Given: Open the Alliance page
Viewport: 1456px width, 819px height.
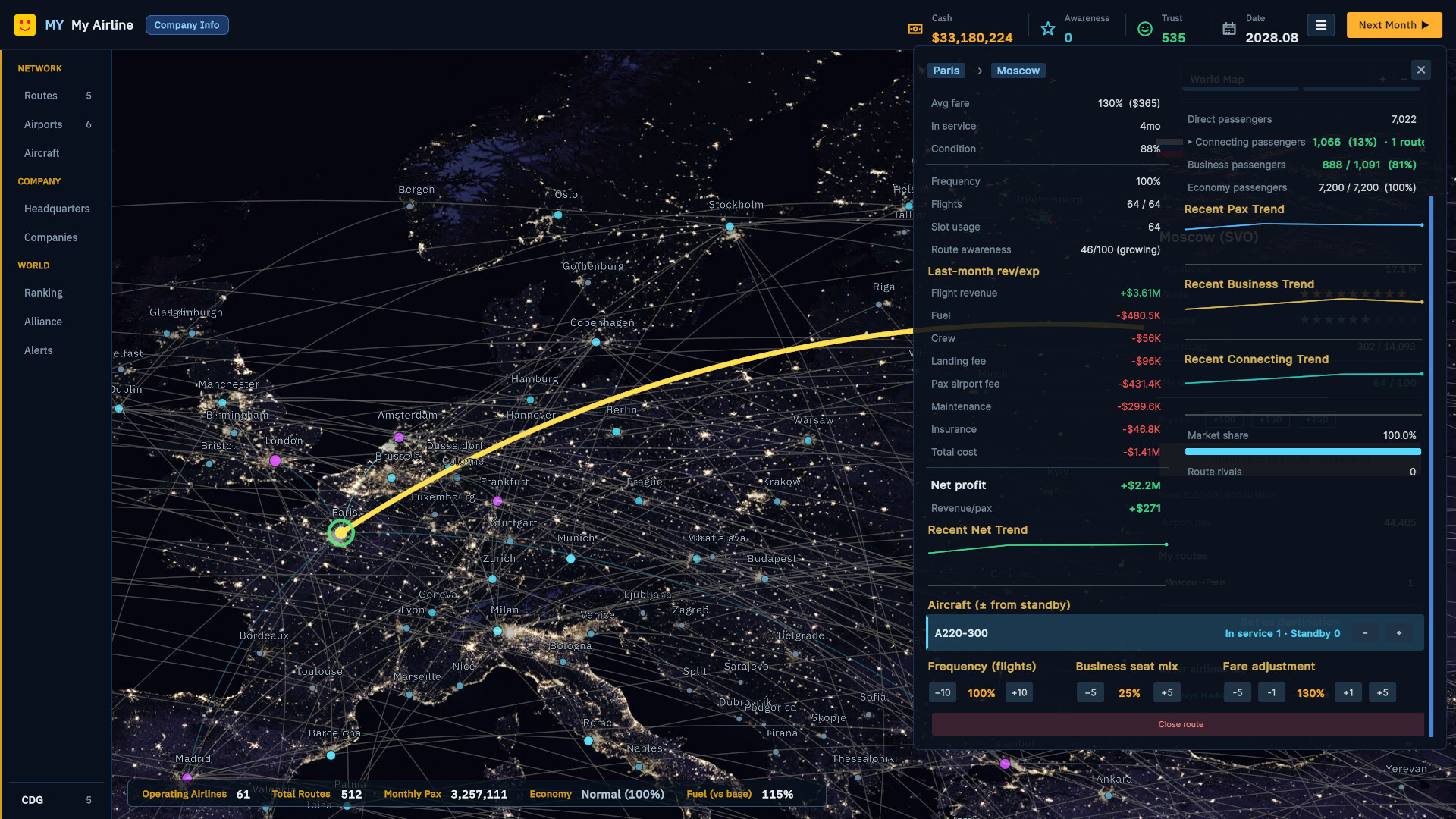Looking at the screenshot, I should click(x=56, y=322).
